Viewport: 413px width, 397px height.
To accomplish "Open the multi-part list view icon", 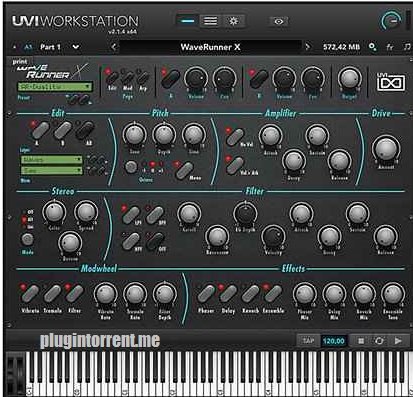I will tap(210, 21).
